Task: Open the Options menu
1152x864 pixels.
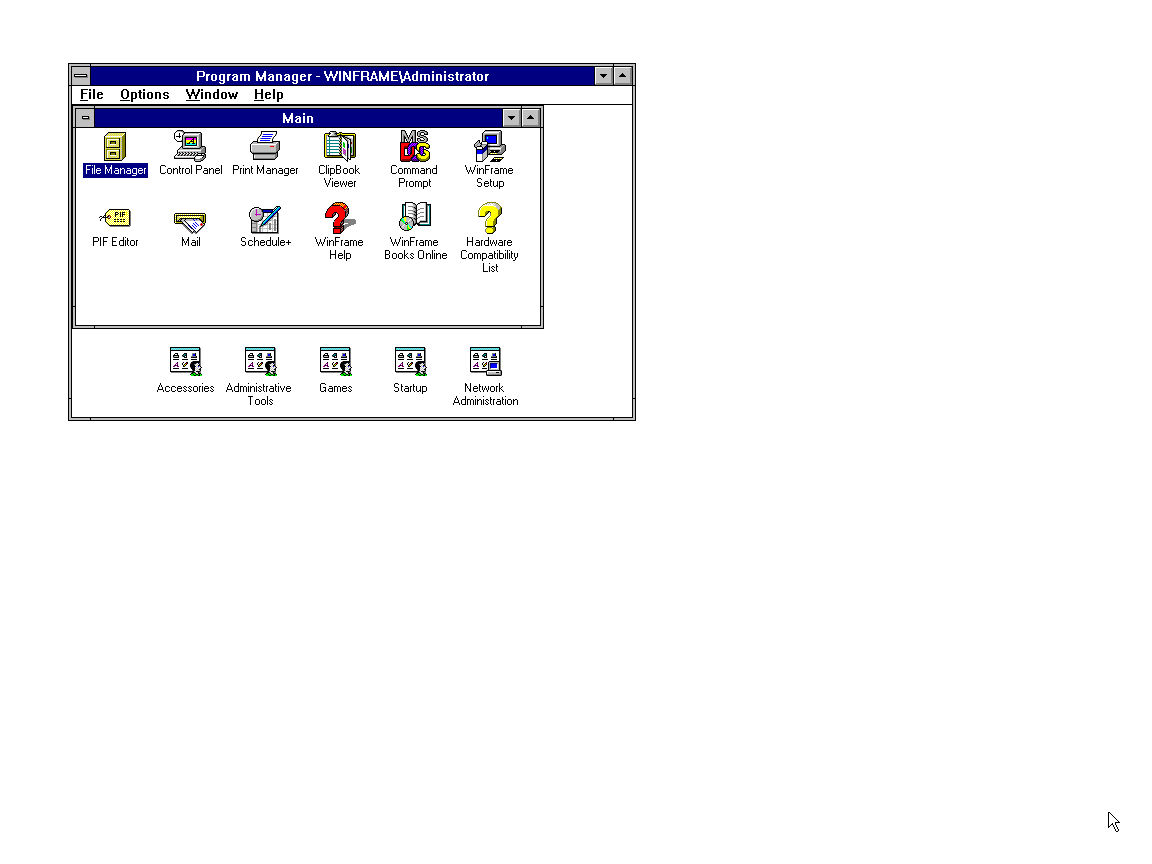Action: click(145, 95)
